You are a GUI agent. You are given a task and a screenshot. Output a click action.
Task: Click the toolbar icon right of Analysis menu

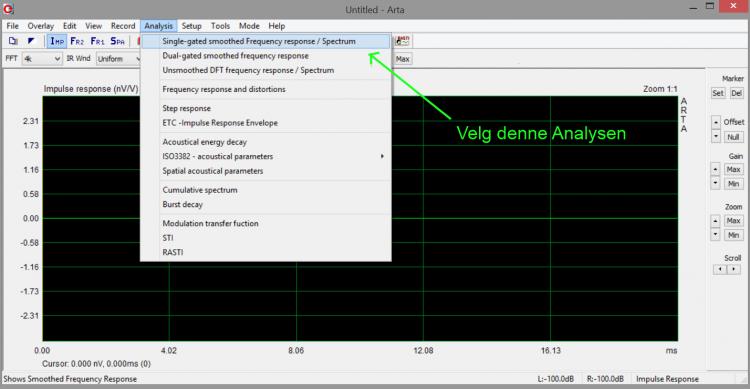403,41
